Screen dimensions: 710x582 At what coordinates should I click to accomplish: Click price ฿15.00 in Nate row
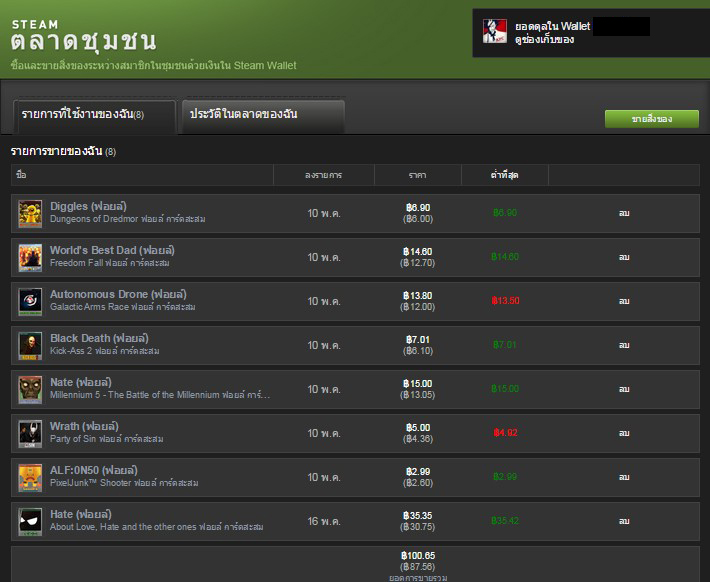click(x=417, y=383)
